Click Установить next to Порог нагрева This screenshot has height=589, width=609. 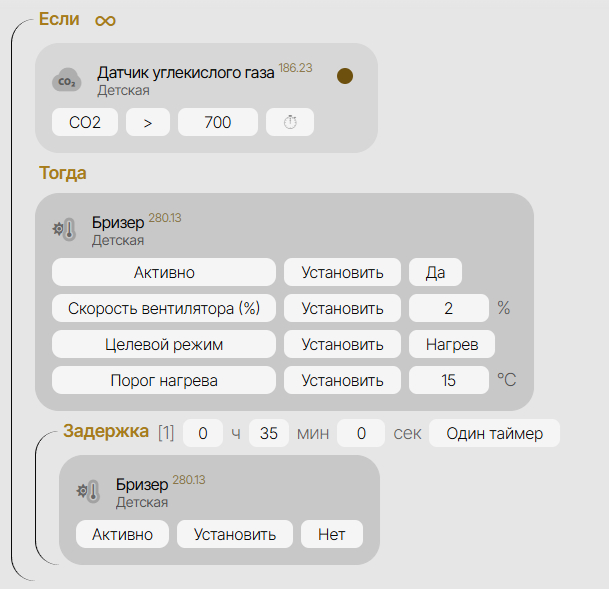pyautogui.click(x=343, y=380)
